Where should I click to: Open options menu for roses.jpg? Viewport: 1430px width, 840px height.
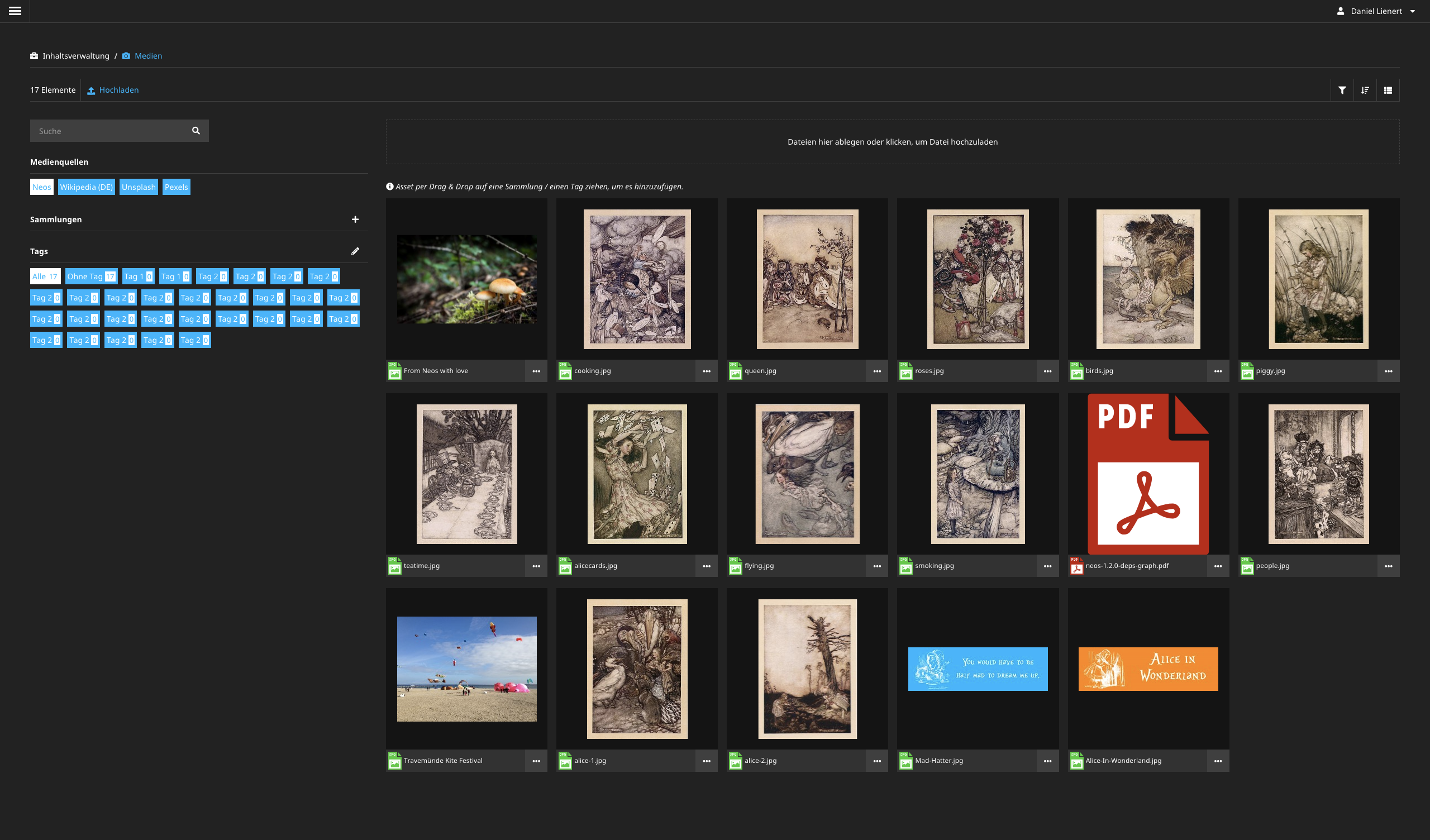click(1047, 371)
